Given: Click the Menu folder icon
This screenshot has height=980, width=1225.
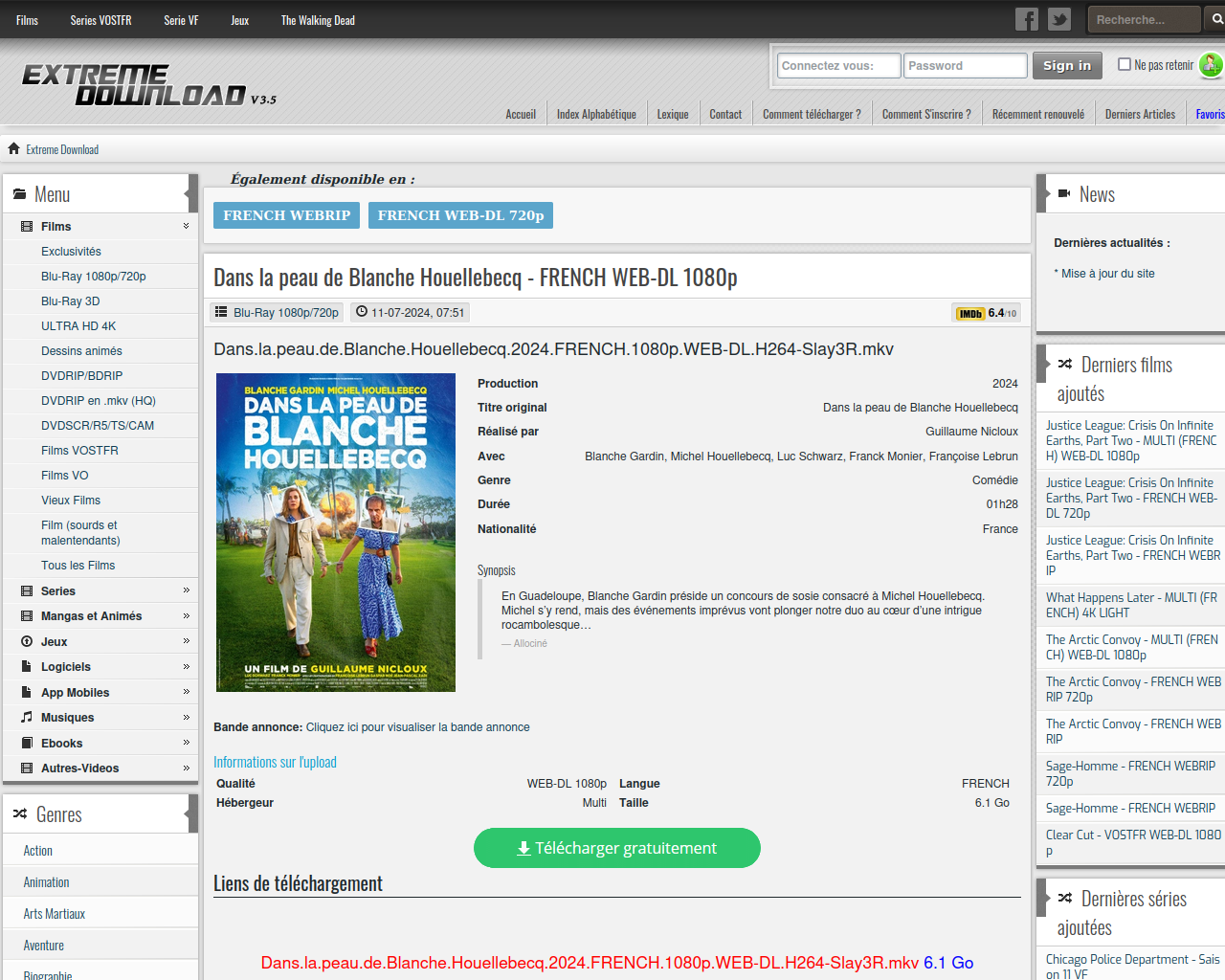Looking at the screenshot, I should [19, 193].
